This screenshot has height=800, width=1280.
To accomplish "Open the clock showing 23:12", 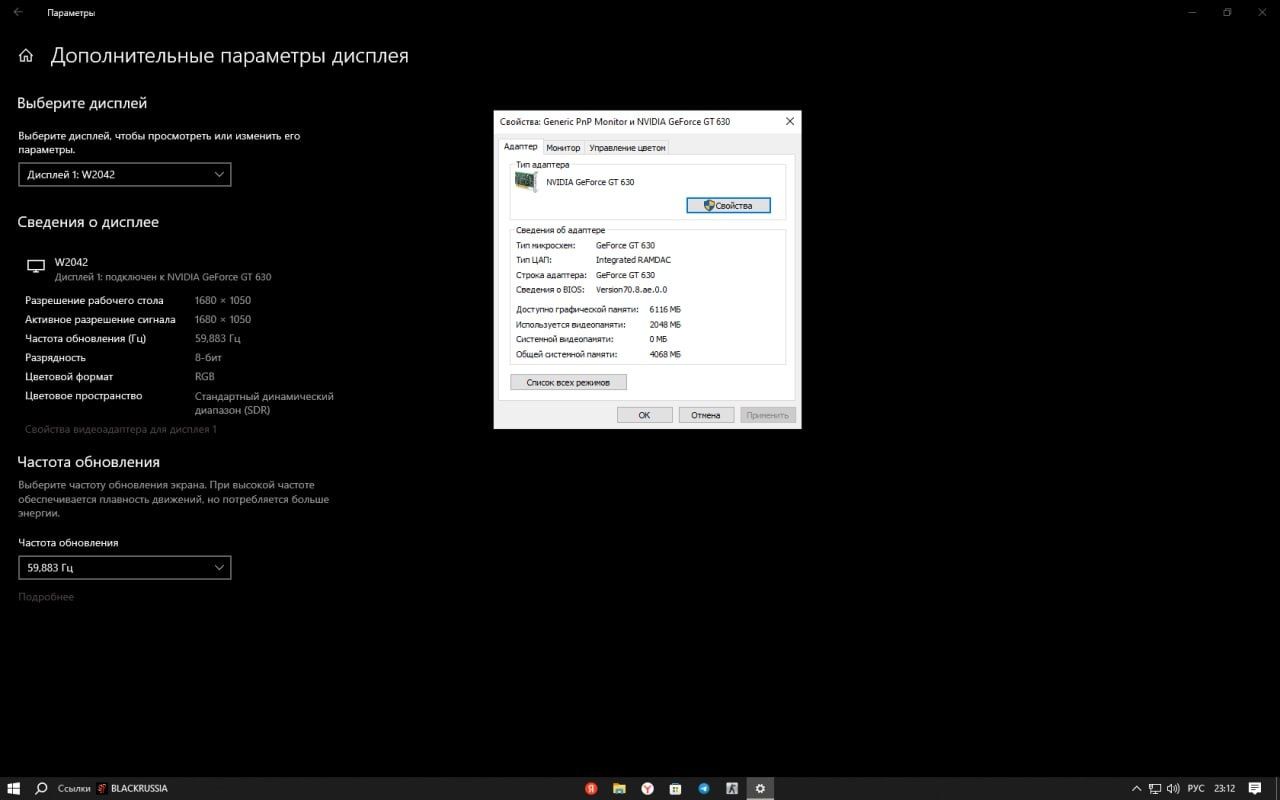I will pos(1225,788).
